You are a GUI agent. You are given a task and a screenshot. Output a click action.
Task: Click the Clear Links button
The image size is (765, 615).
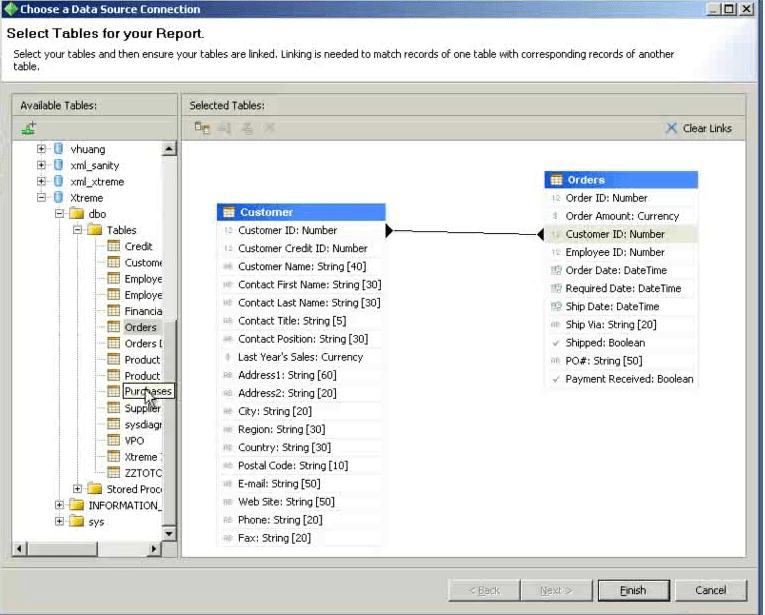point(698,128)
